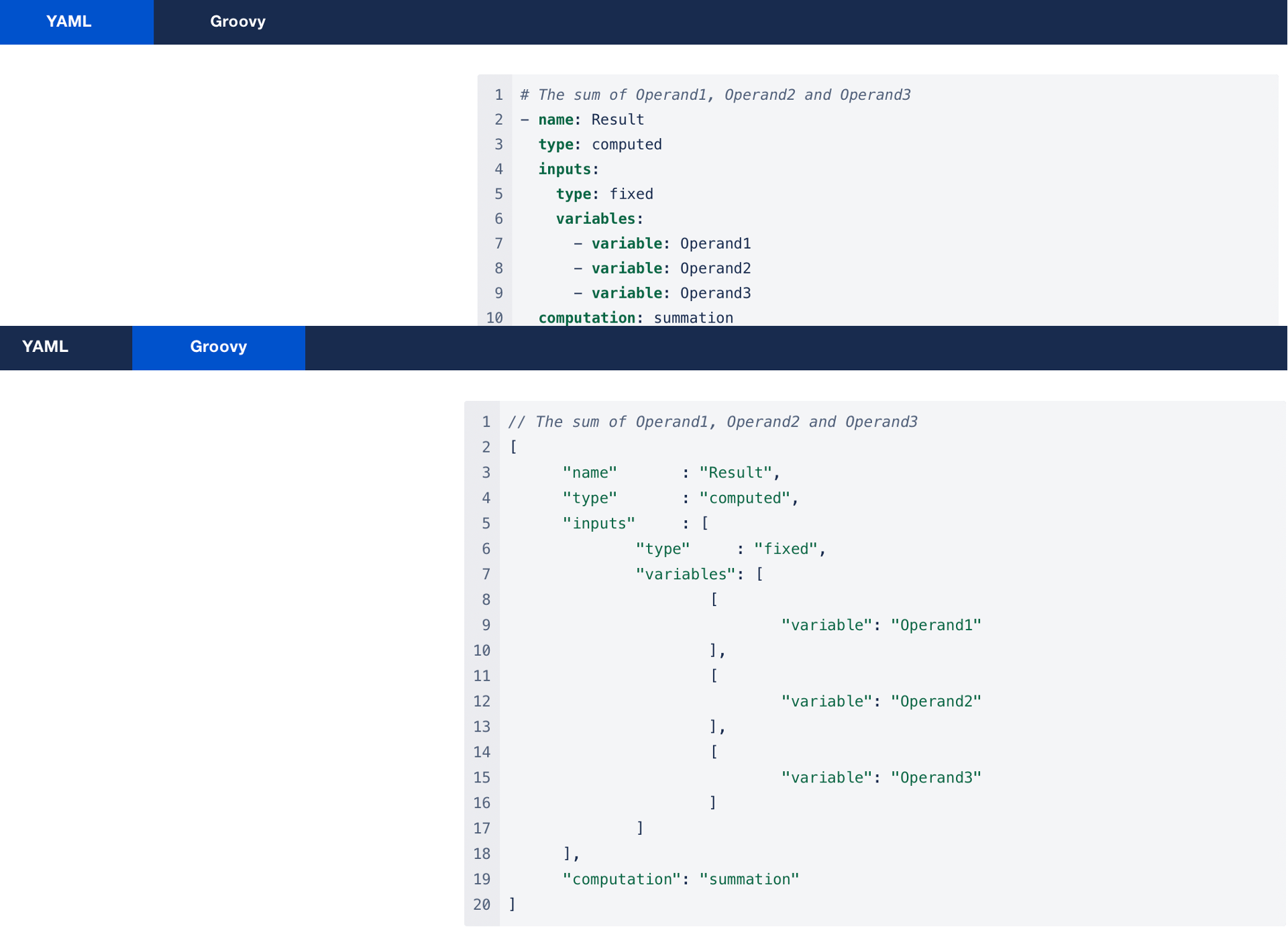Switch to Groovy tab in top panel
1288x932 pixels.
(x=237, y=21)
